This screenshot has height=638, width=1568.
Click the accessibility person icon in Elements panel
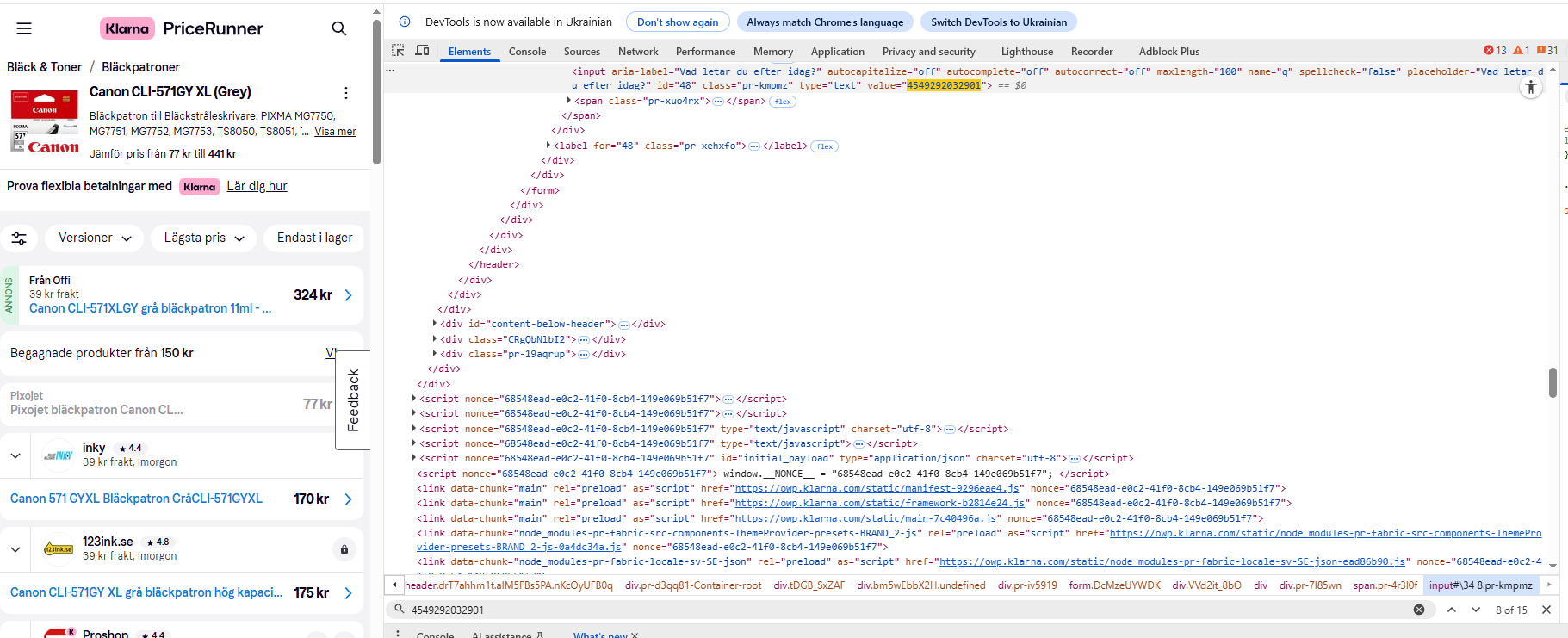1530,87
